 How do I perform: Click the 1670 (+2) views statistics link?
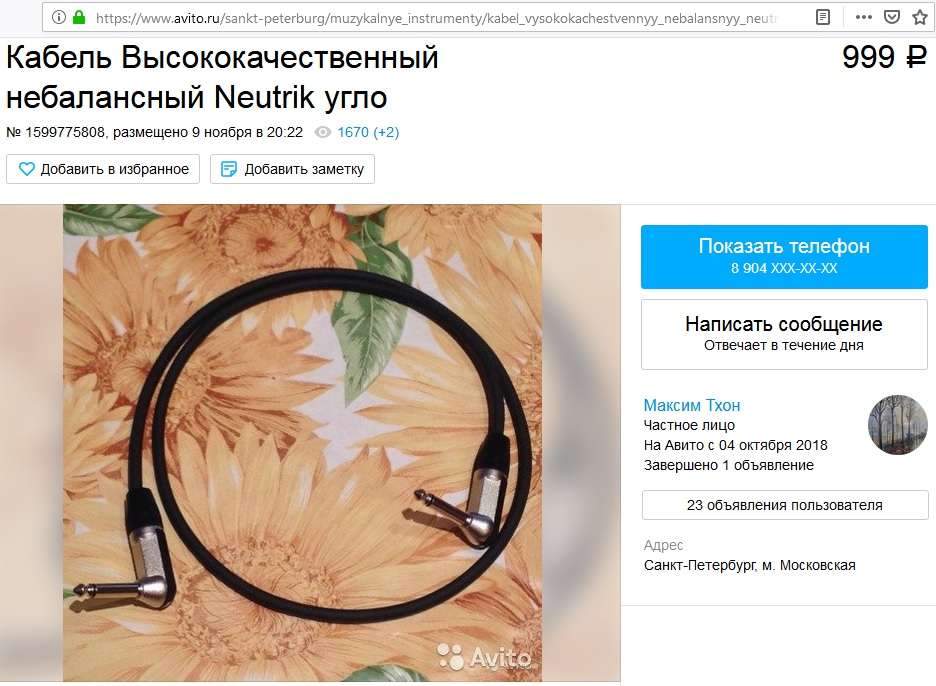point(368,132)
